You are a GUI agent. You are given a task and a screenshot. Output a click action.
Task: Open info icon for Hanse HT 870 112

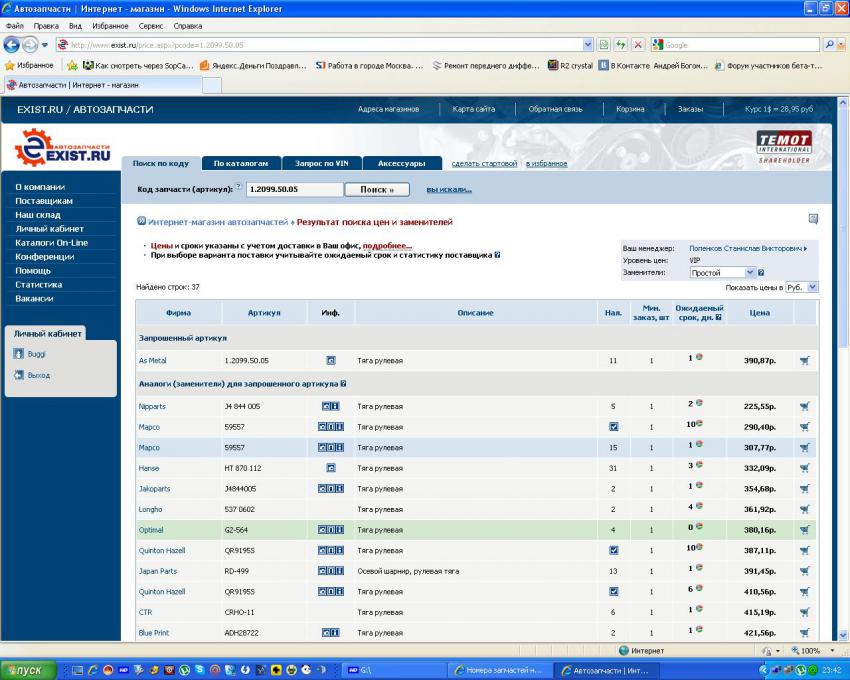coord(331,468)
